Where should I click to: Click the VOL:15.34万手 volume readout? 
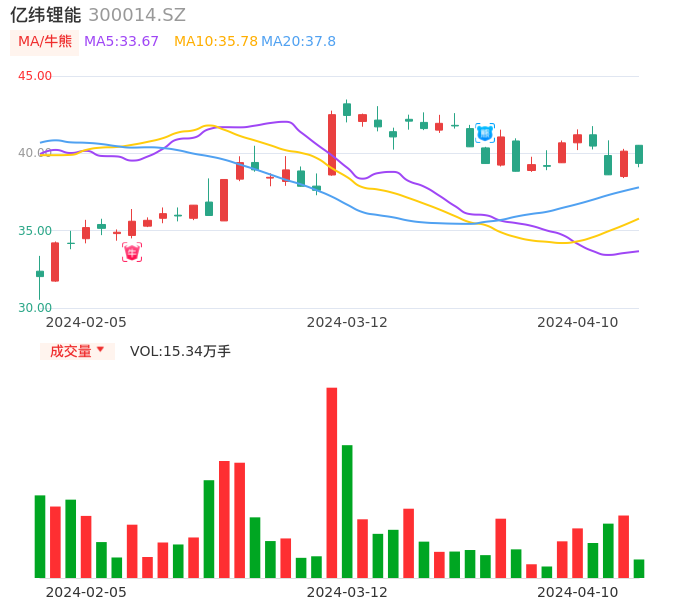[180, 351]
